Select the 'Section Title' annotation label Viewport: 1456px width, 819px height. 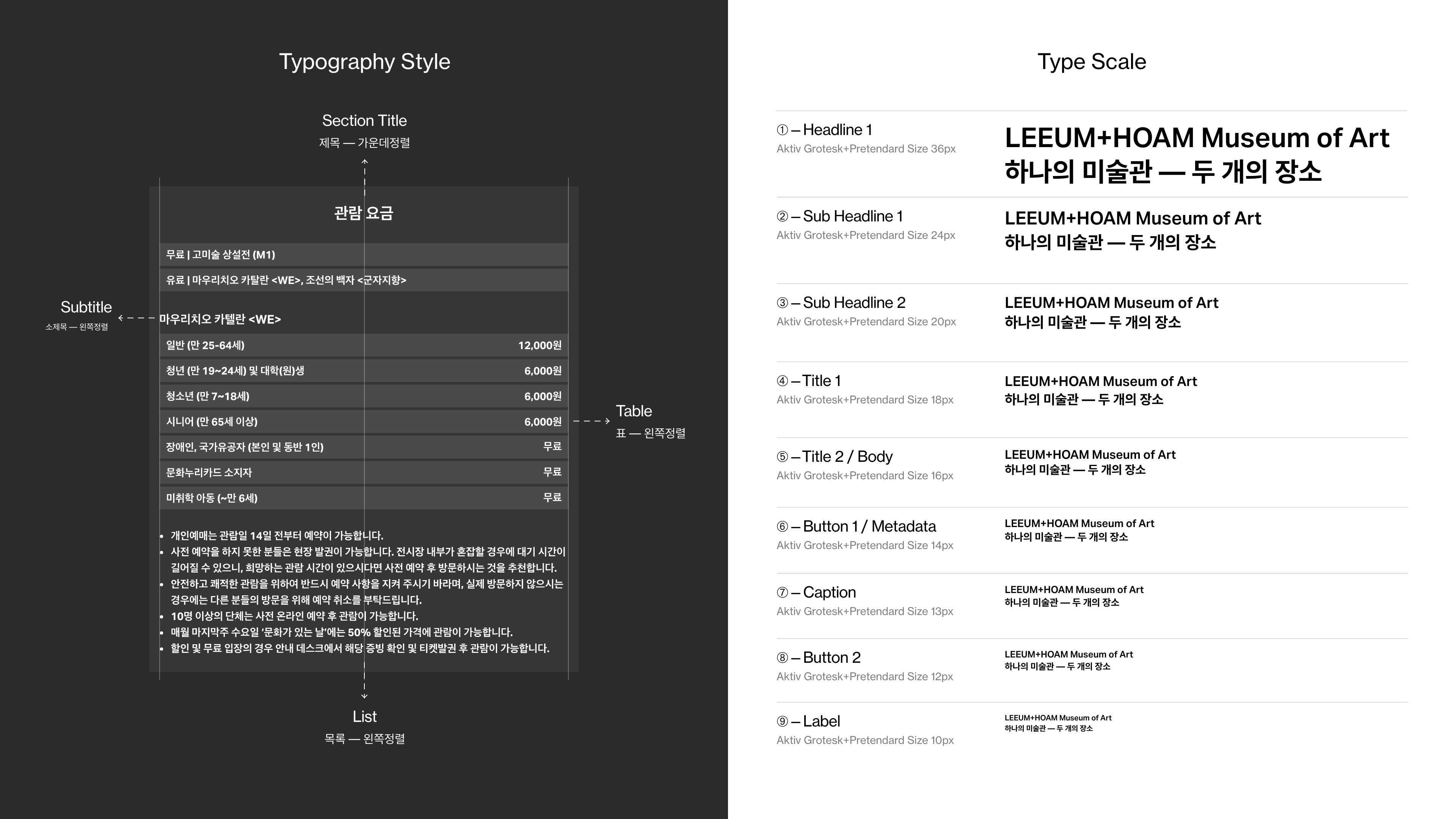pyautogui.click(x=364, y=121)
